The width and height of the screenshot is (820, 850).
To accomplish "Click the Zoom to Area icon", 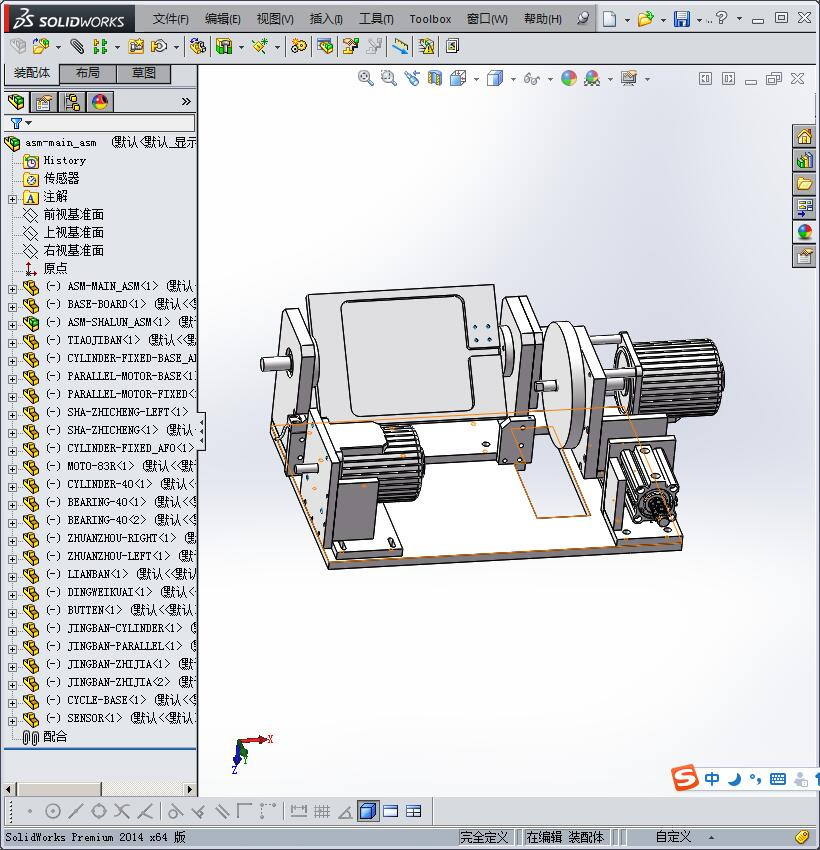I will click(389, 79).
